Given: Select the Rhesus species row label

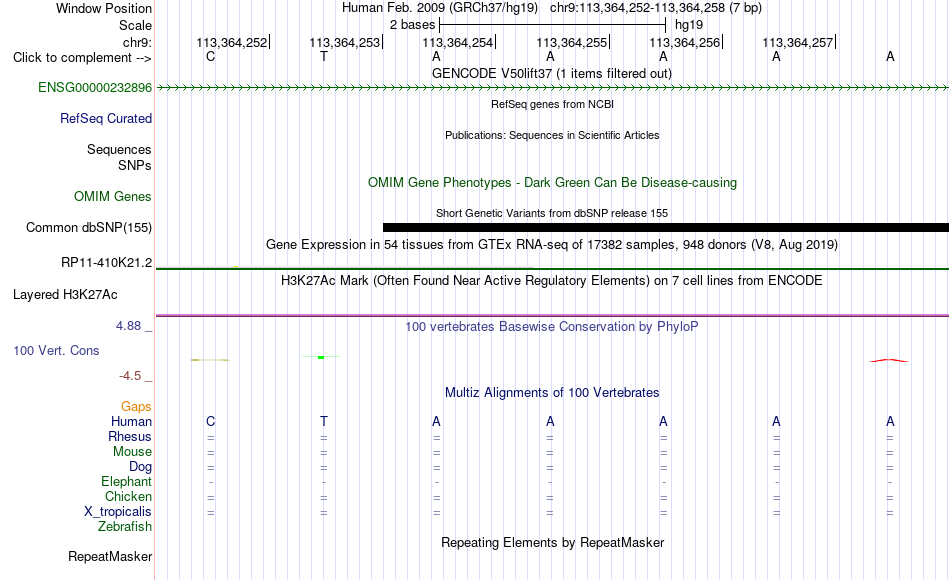Looking at the screenshot, I should point(130,436).
